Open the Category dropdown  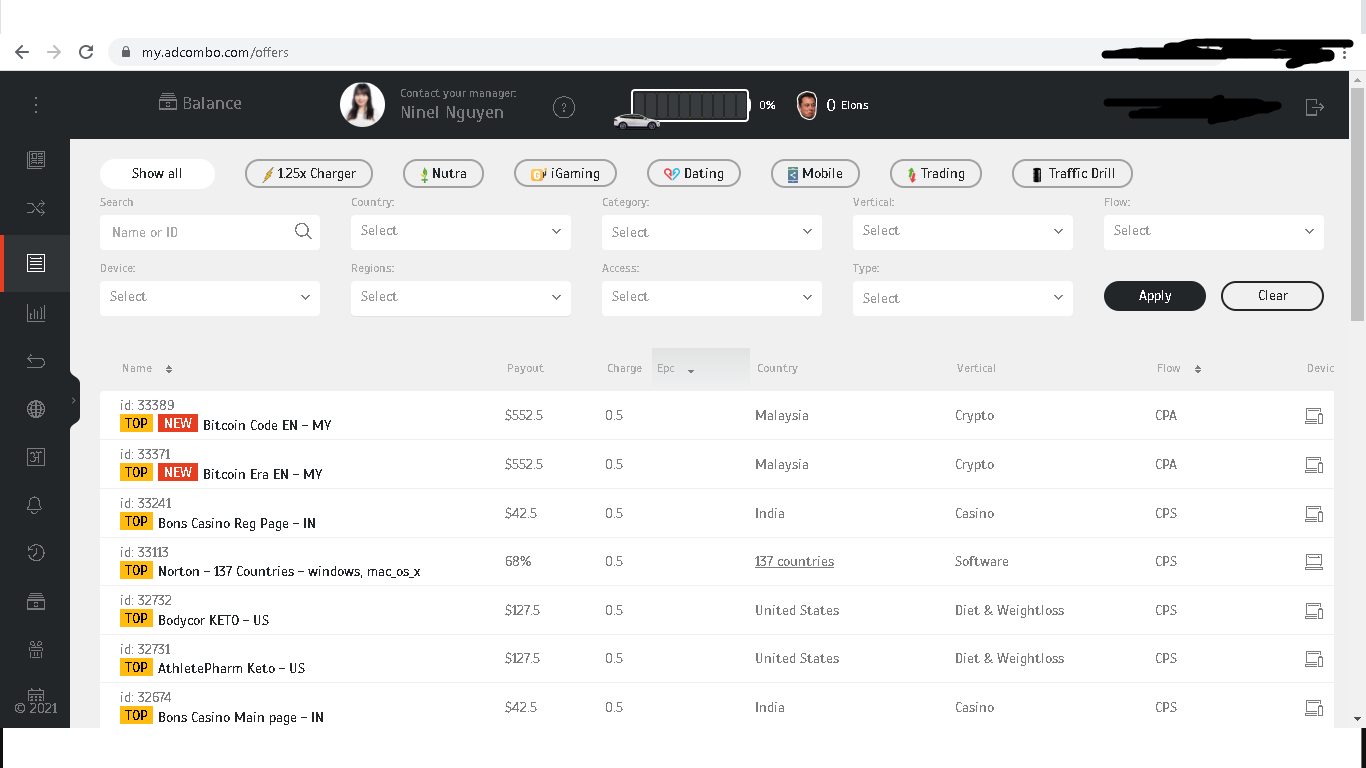point(712,232)
